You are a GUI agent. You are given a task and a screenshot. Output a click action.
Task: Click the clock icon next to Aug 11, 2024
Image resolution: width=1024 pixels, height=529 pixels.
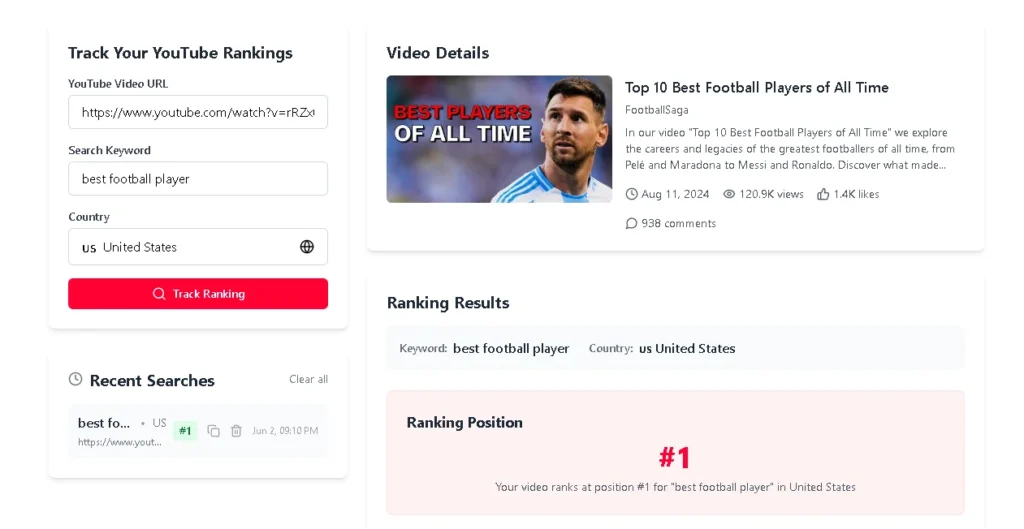click(x=632, y=194)
